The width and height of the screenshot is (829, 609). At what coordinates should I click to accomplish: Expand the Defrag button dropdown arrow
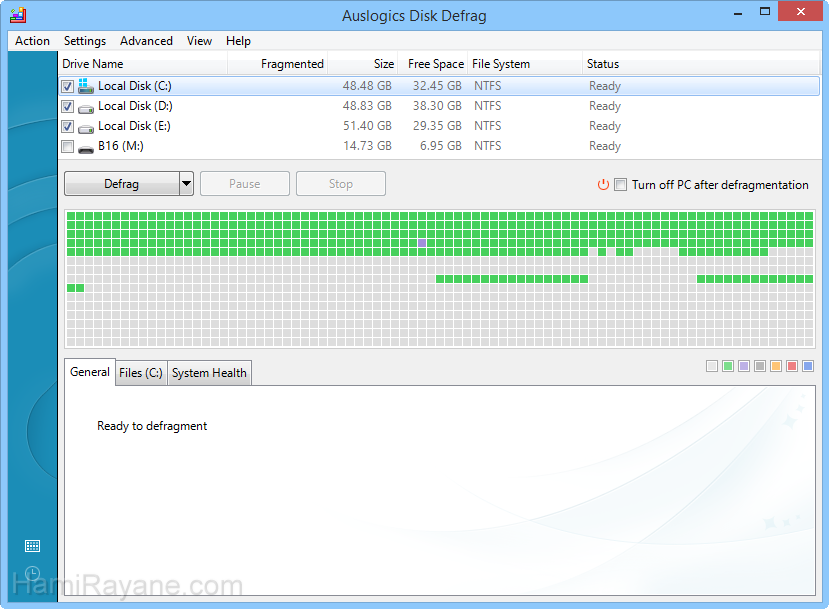pyautogui.click(x=186, y=183)
